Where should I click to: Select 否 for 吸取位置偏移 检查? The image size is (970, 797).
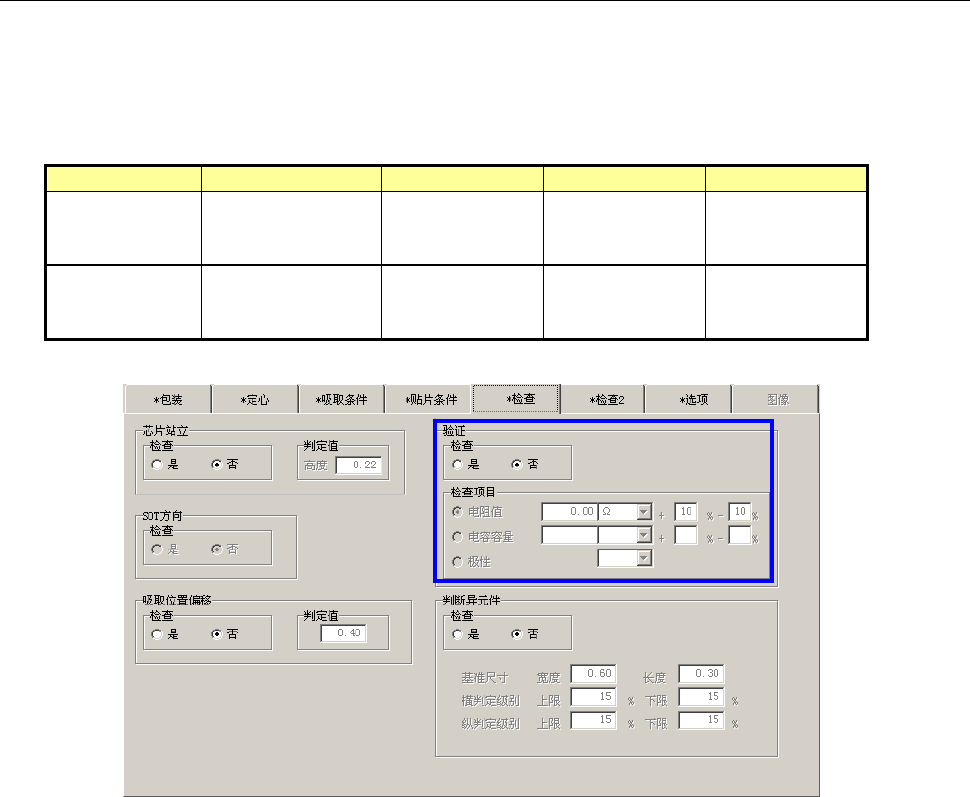[x=217, y=634]
